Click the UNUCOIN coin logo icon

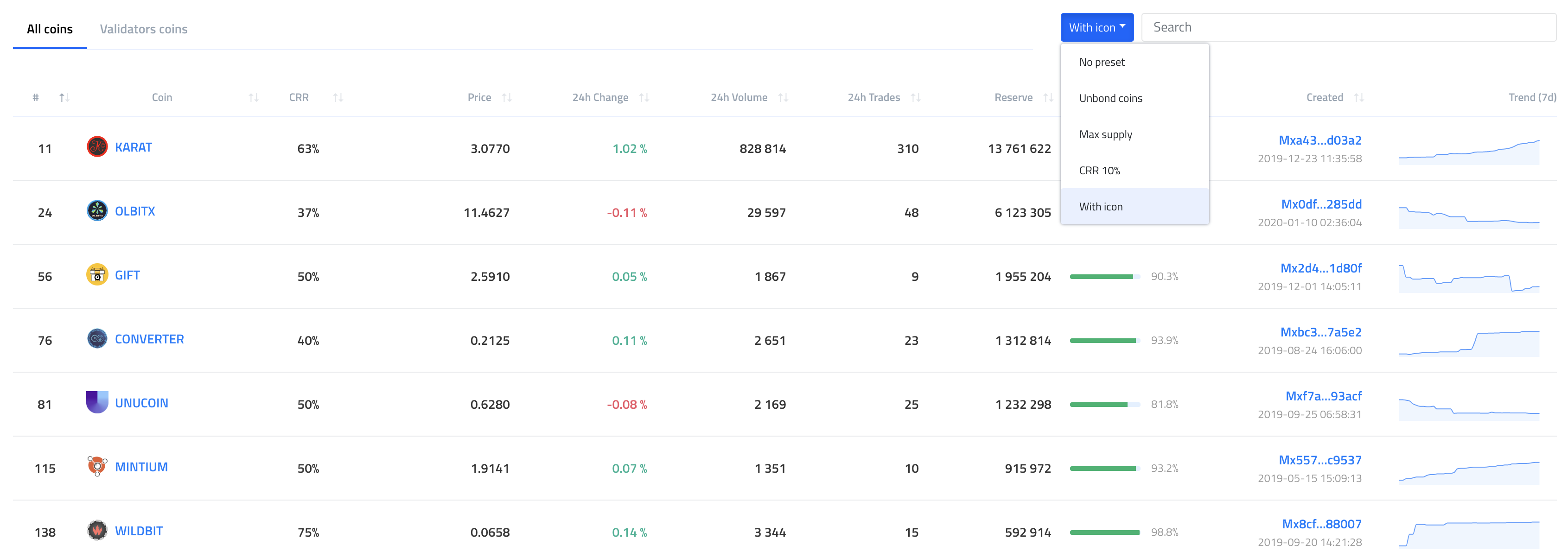(x=97, y=402)
